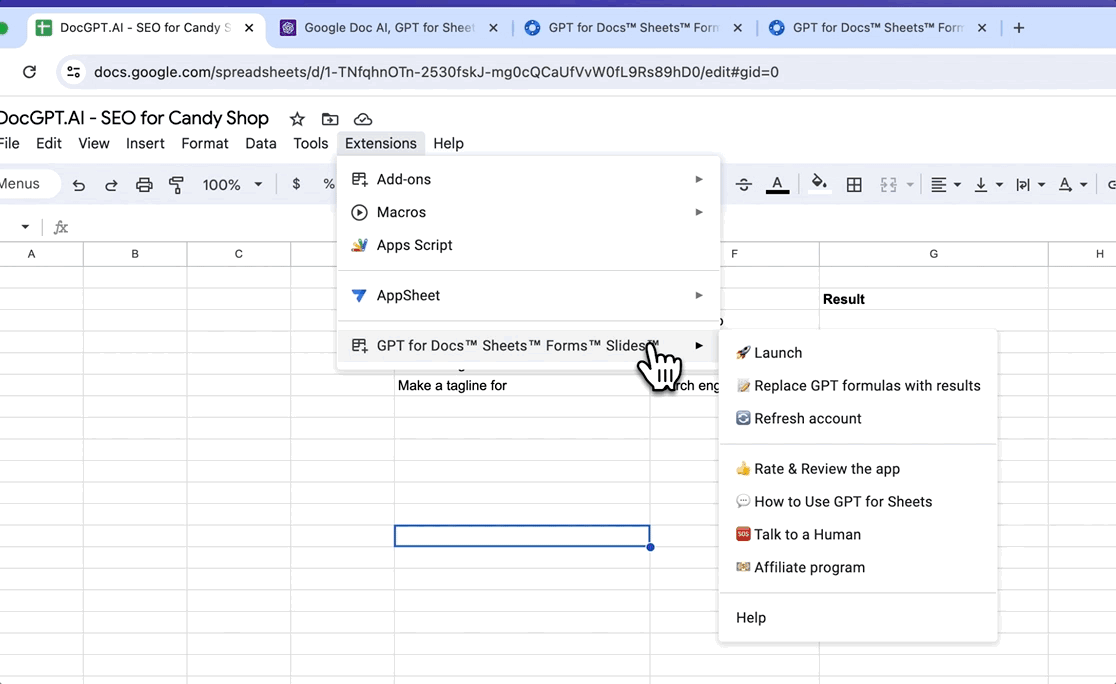The image size is (1116, 684).
Task: Close the DocGPT.AI SEO for Candy tab
Action: coord(249,28)
